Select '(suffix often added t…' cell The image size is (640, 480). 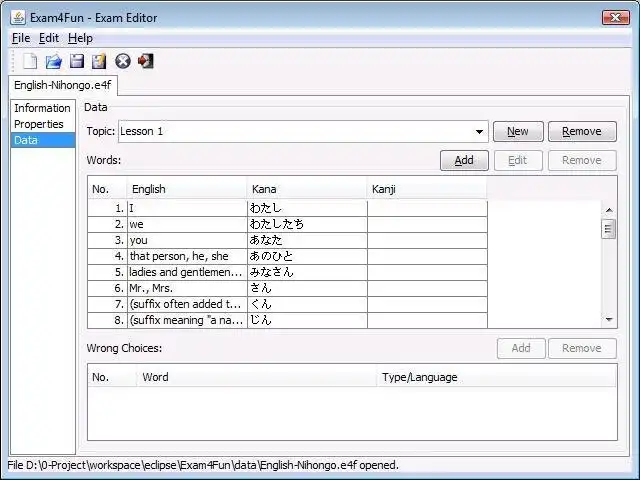[187, 304]
